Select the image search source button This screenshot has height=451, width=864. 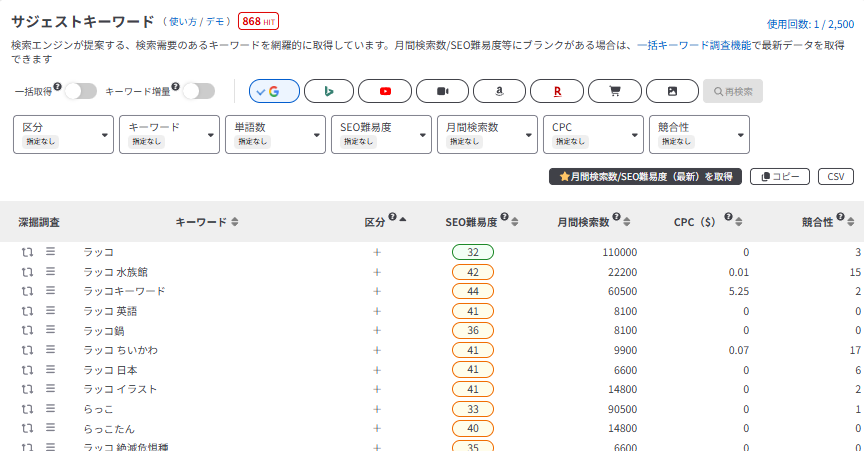672,92
